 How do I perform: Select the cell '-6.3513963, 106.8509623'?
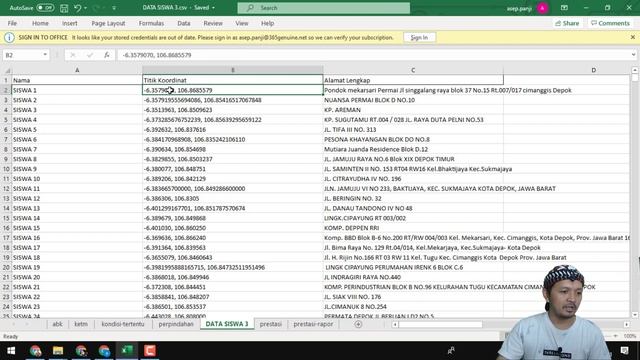233,110
